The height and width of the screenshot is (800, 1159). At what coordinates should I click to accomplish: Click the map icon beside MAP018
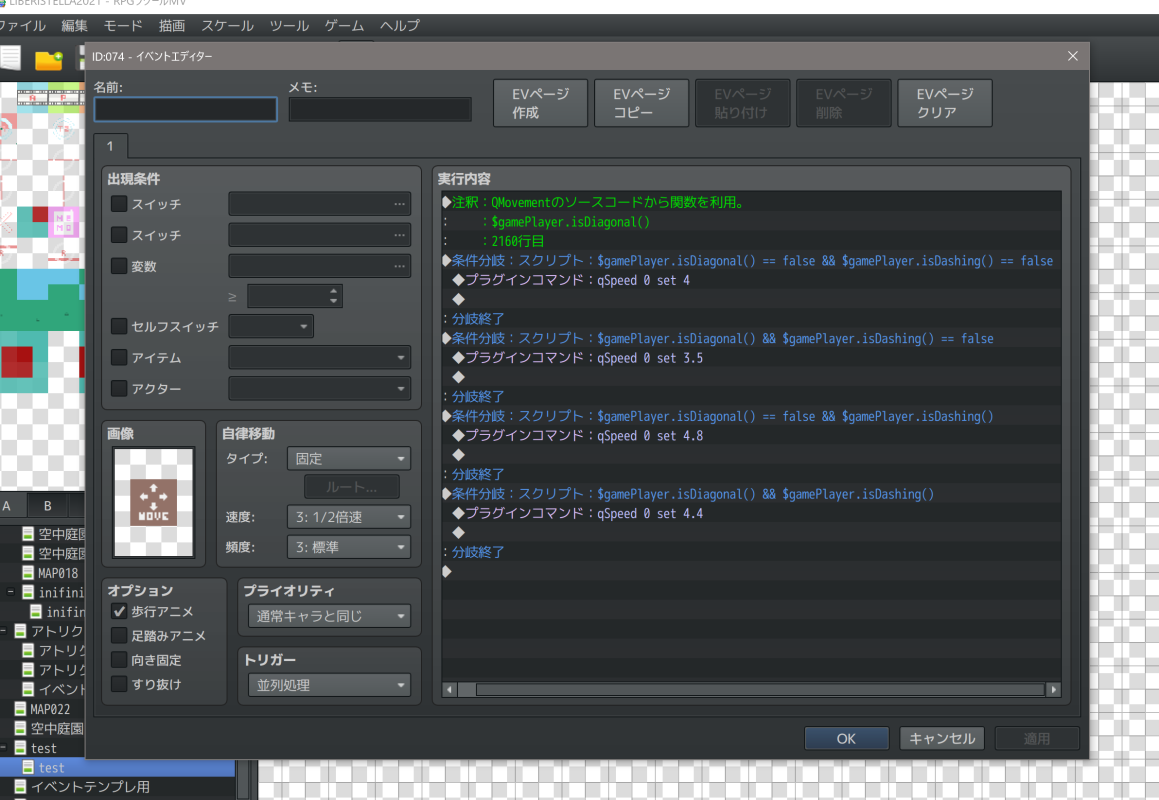(x=28, y=573)
